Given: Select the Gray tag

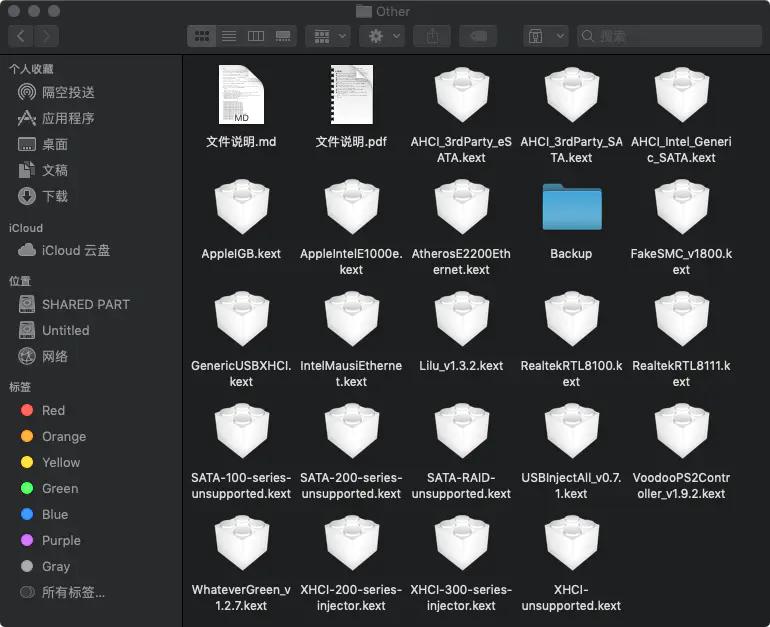Looking at the screenshot, I should (x=45, y=567).
